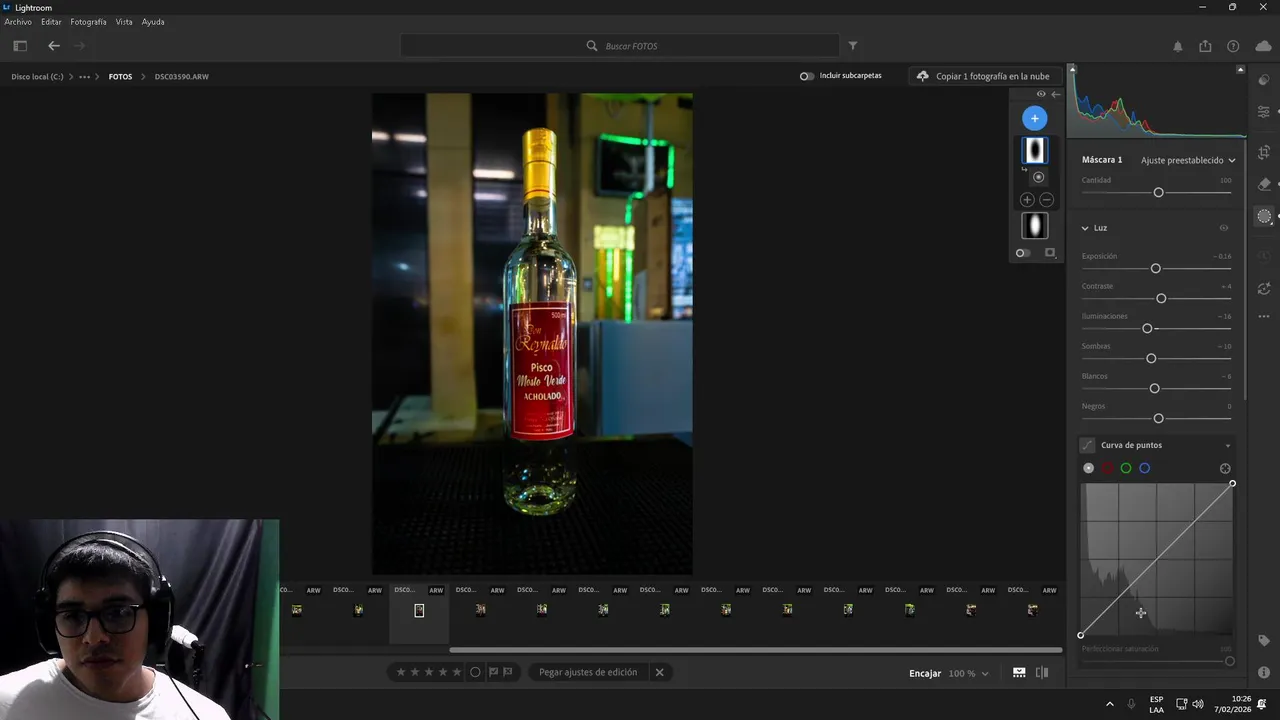This screenshot has height=720, width=1280.
Task: Select the radial gradient mask component
Action: pos(1038,177)
